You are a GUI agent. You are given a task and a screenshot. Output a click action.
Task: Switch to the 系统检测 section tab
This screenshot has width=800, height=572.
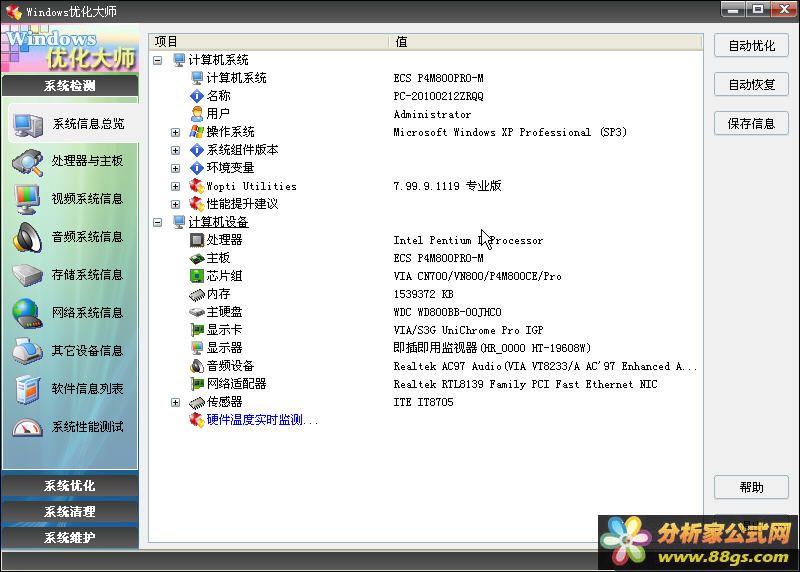pos(70,85)
